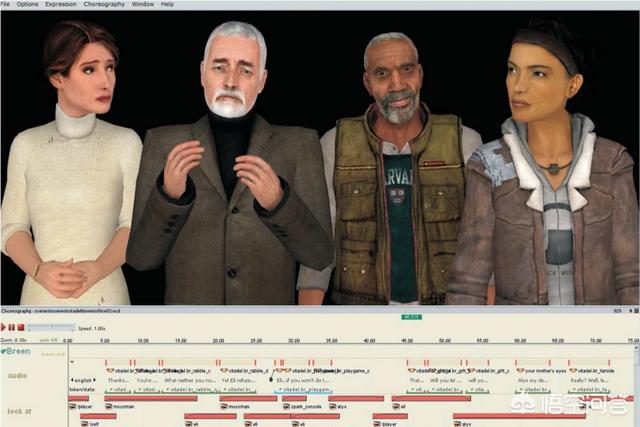Click the eli eye icon near 43.00

pos(396,407)
